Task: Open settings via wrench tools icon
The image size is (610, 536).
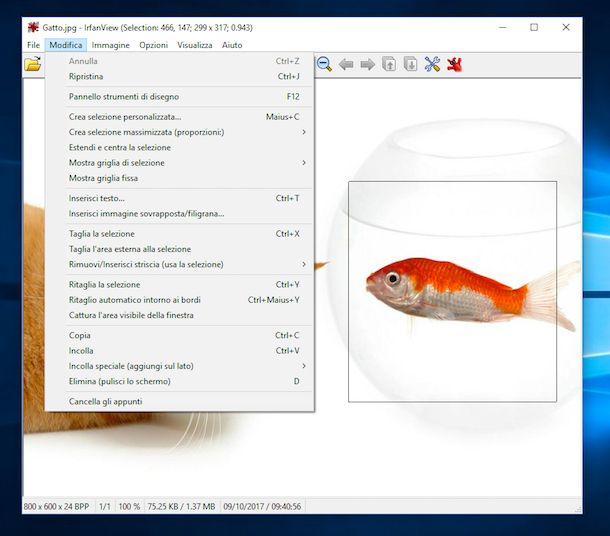Action: tap(432, 64)
